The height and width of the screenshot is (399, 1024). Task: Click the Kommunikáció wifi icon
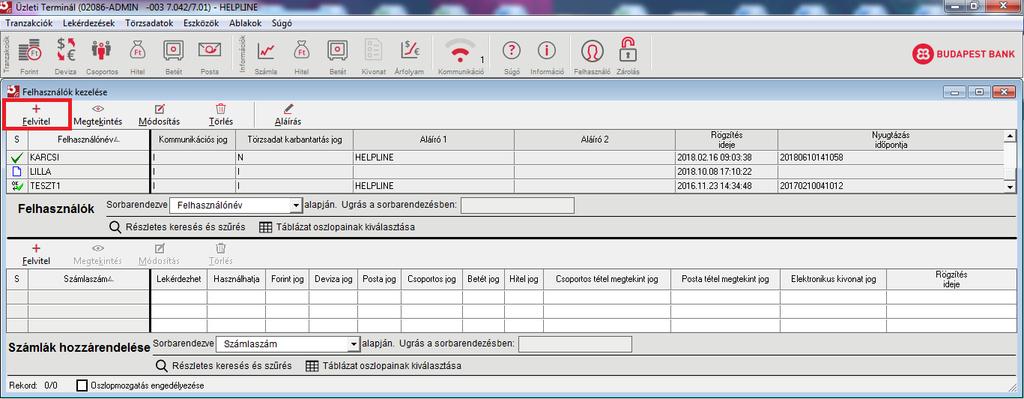pos(461,56)
